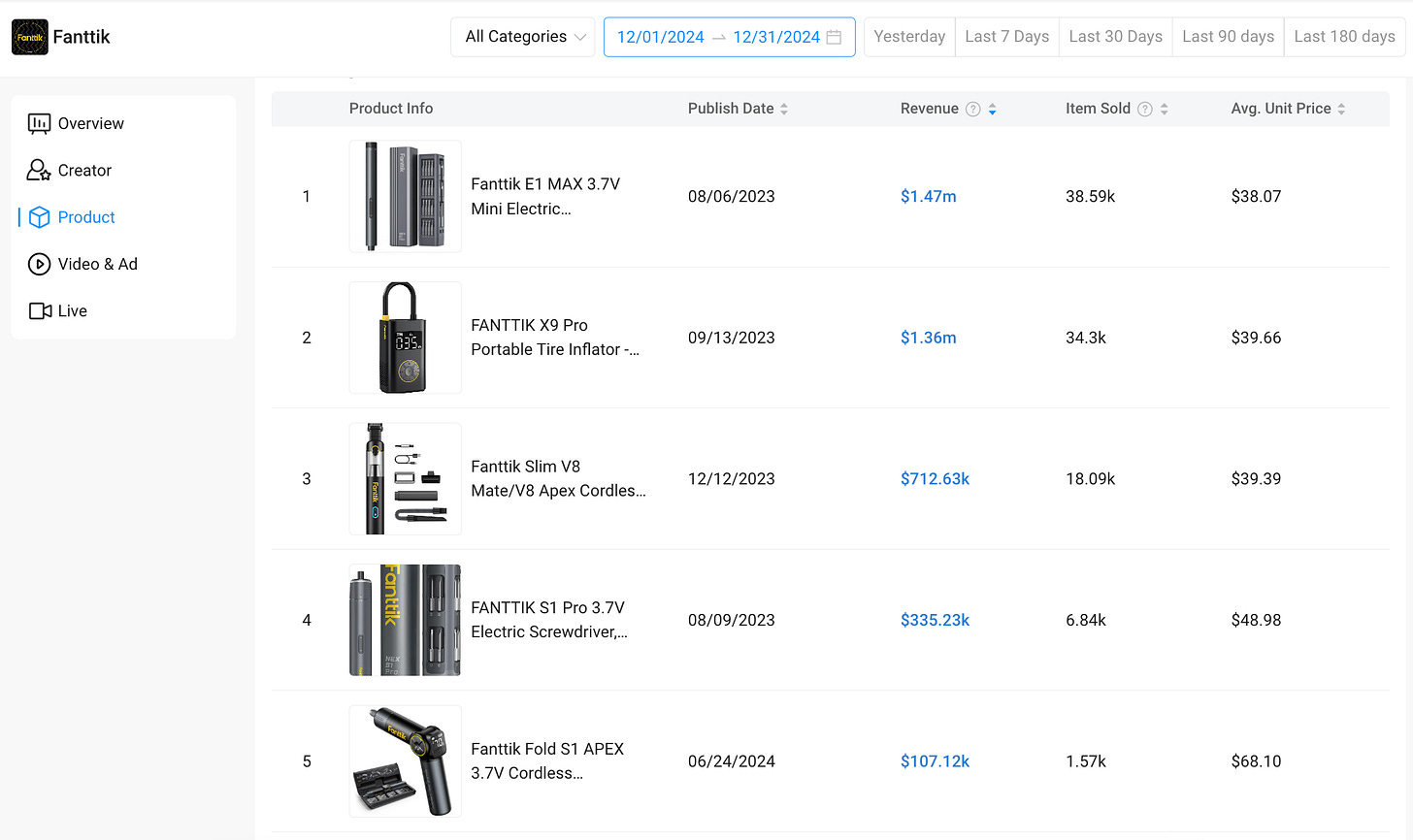Click the 38.59k items sold cell
This screenshot has height=840, width=1413.
(x=1091, y=196)
